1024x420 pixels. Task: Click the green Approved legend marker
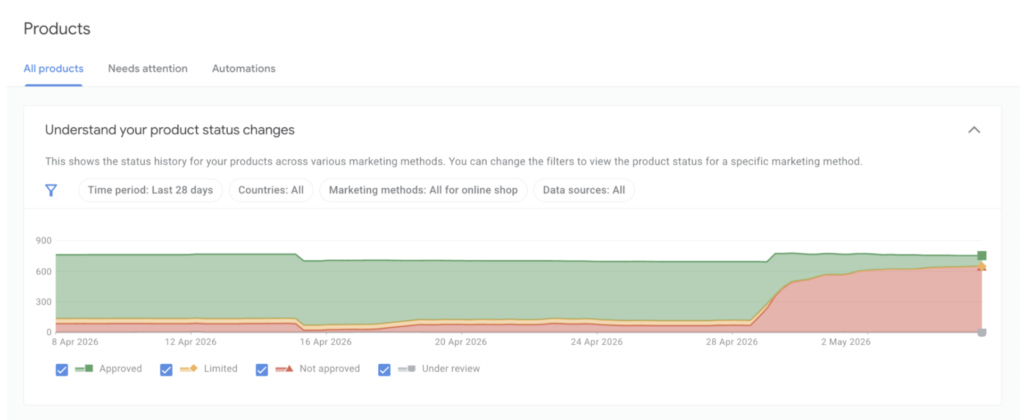coord(84,369)
